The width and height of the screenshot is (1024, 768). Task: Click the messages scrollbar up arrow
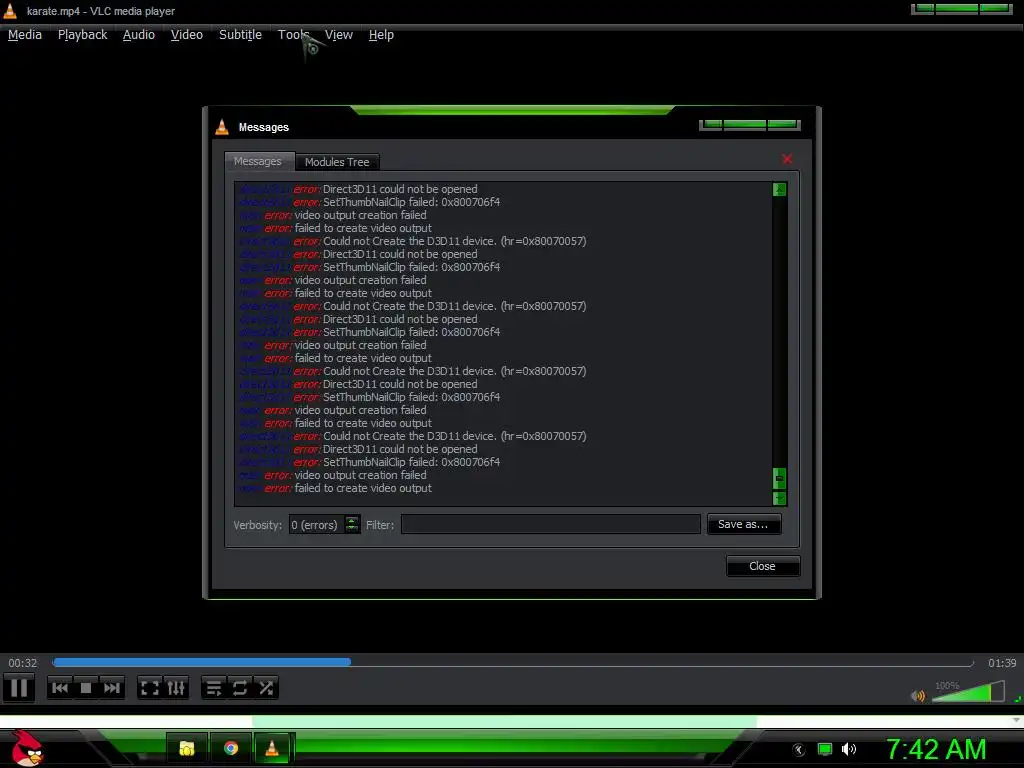pyautogui.click(x=779, y=189)
